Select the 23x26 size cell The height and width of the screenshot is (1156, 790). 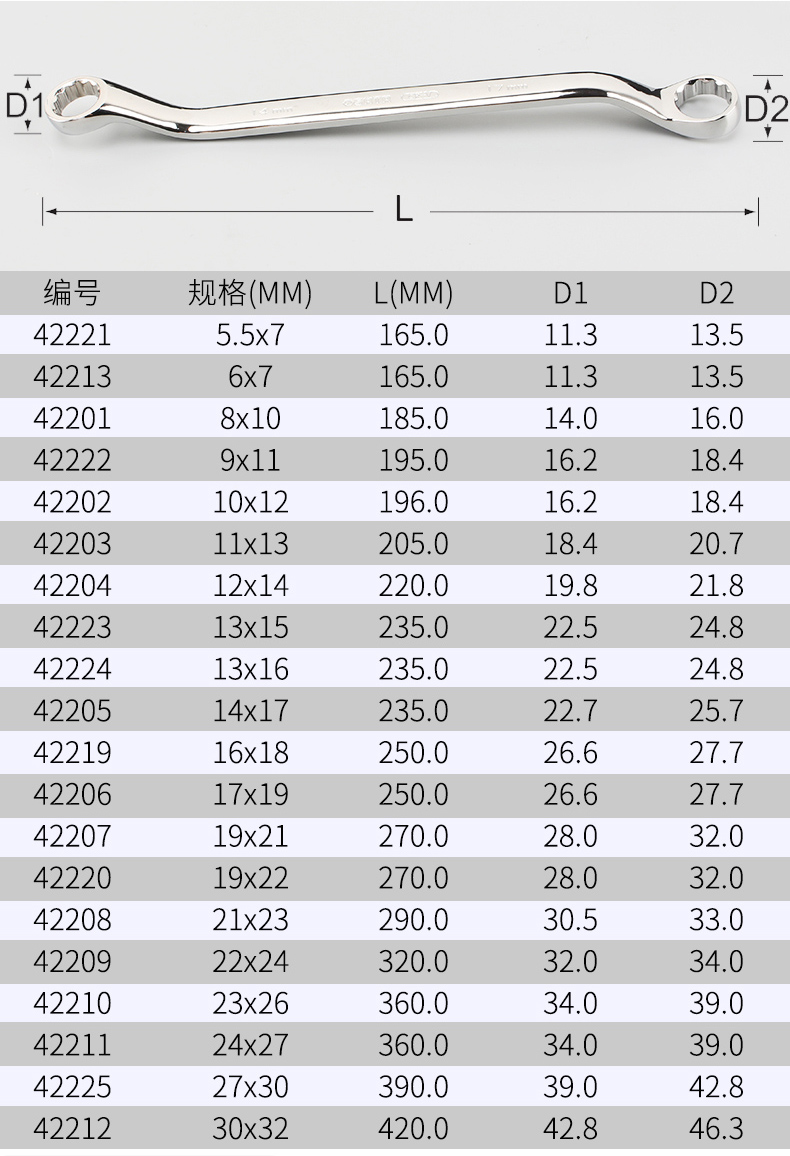point(250,1003)
